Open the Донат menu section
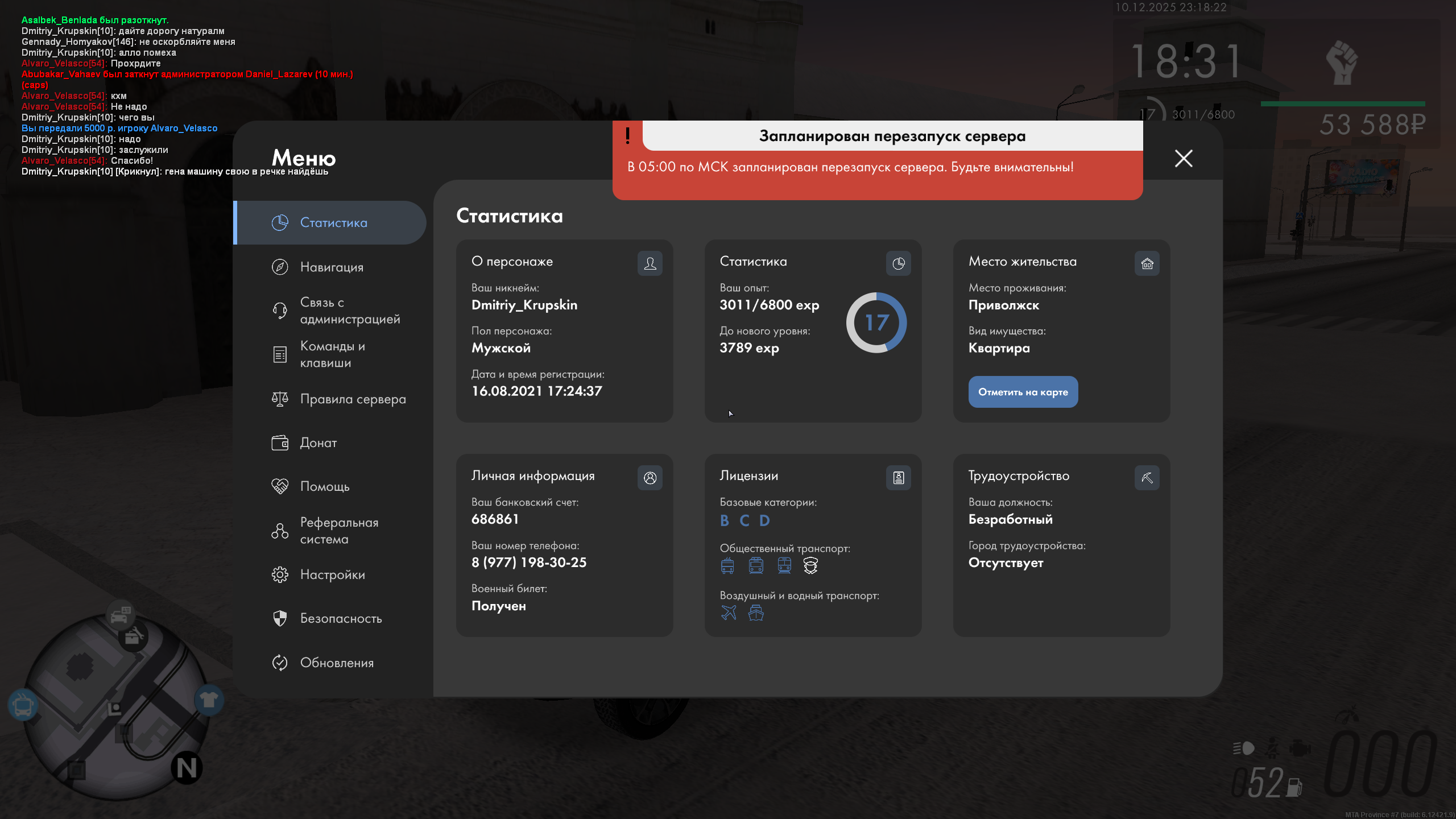Viewport: 1456px width, 819px height. point(318,442)
